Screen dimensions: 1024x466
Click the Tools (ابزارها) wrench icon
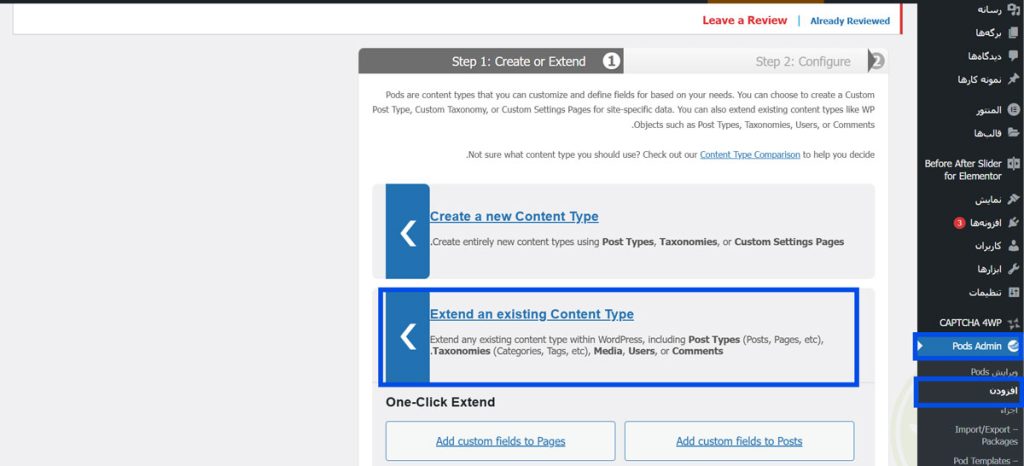pyautogui.click(x=1013, y=269)
